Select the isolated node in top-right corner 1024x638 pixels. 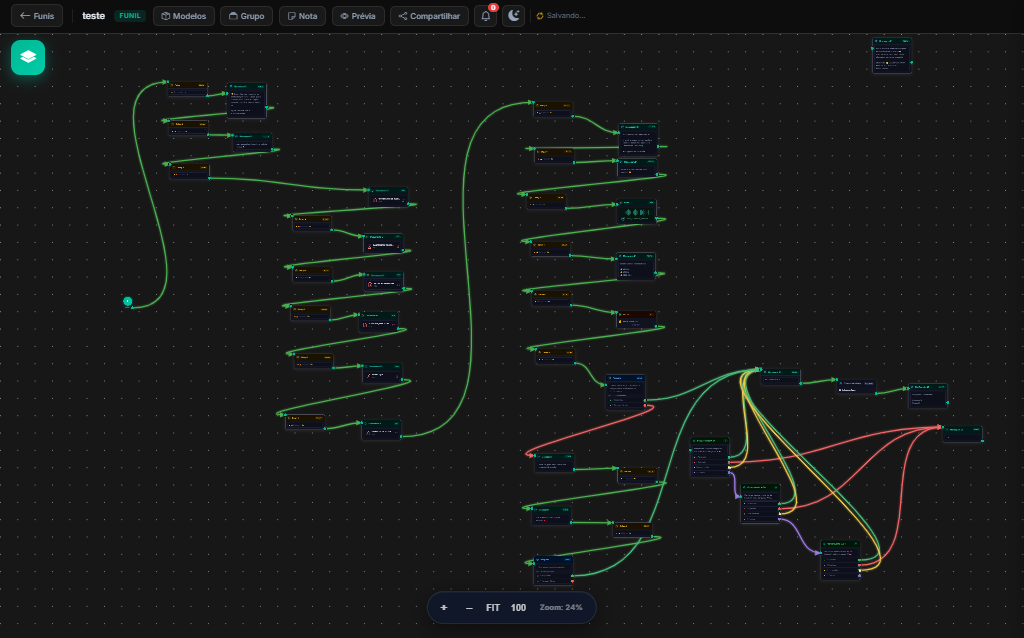tap(892, 55)
